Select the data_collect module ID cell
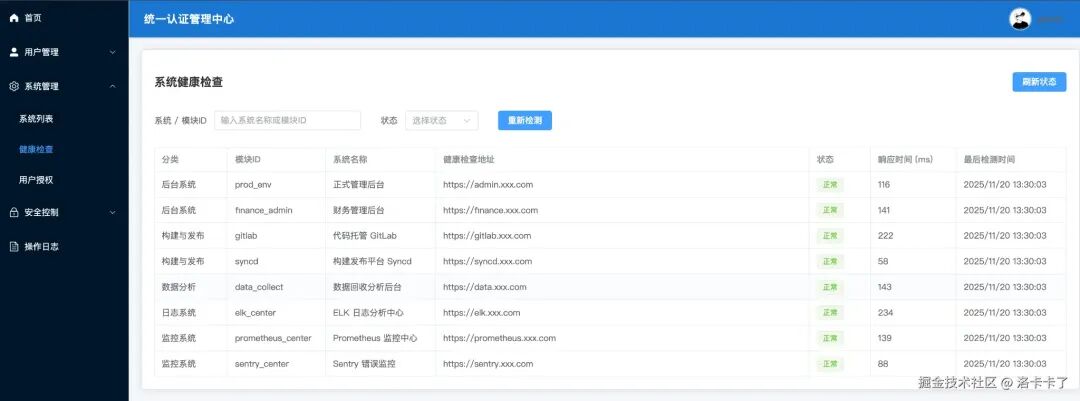 point(259,287)
